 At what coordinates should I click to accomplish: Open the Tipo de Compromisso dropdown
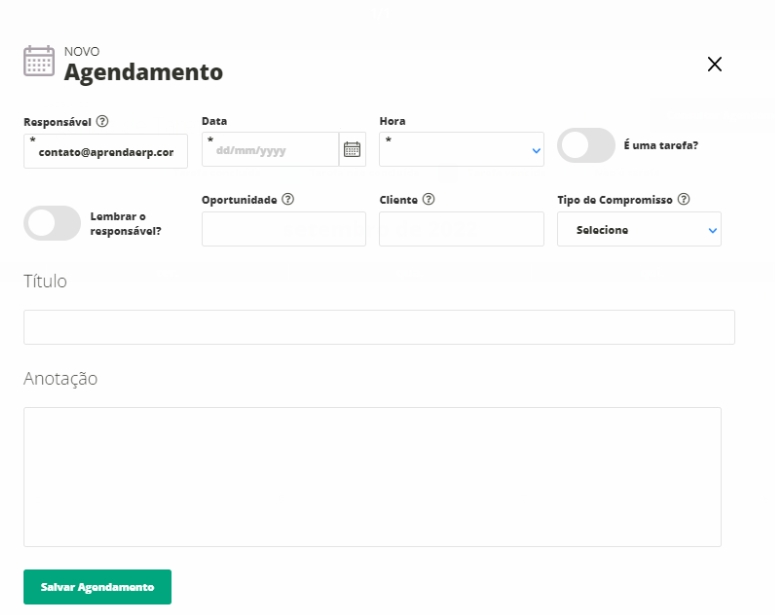[x=639, y=230]
